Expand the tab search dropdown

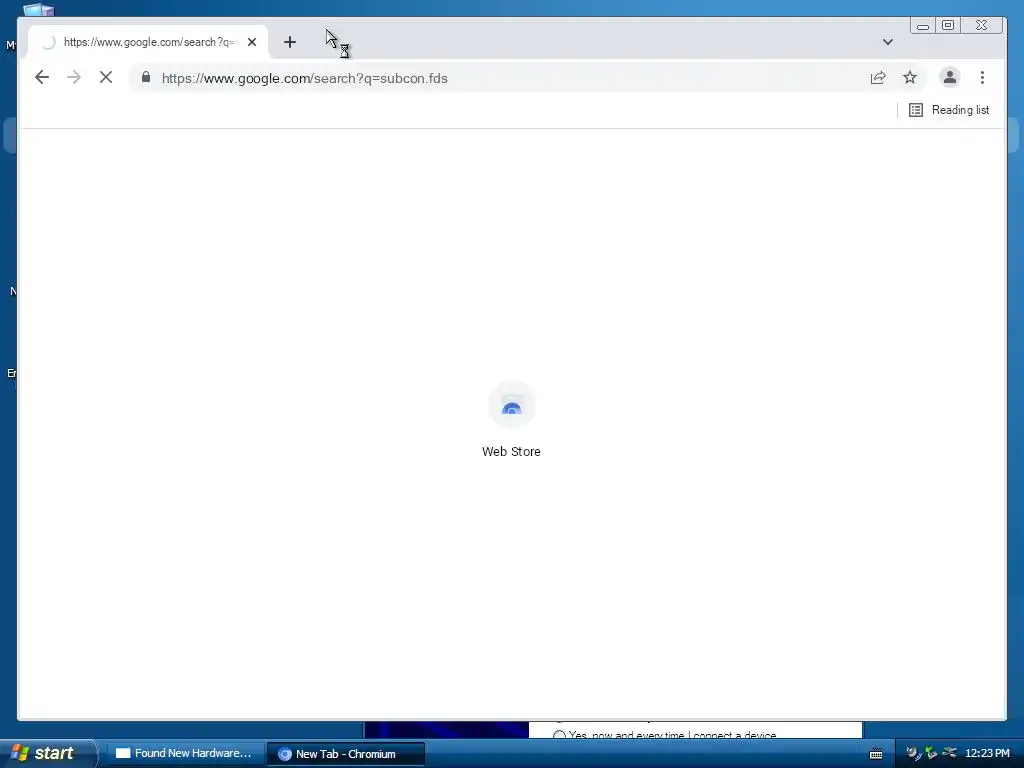point(888,42)
